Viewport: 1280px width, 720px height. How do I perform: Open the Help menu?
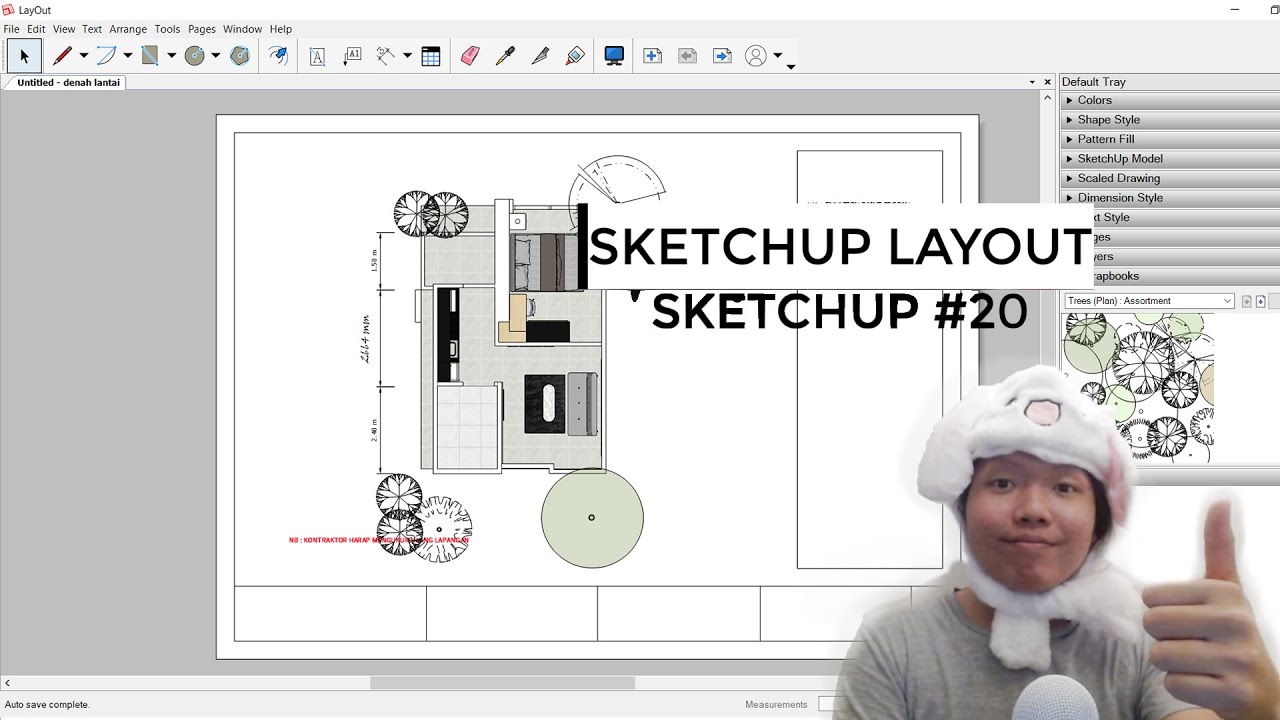281,29
